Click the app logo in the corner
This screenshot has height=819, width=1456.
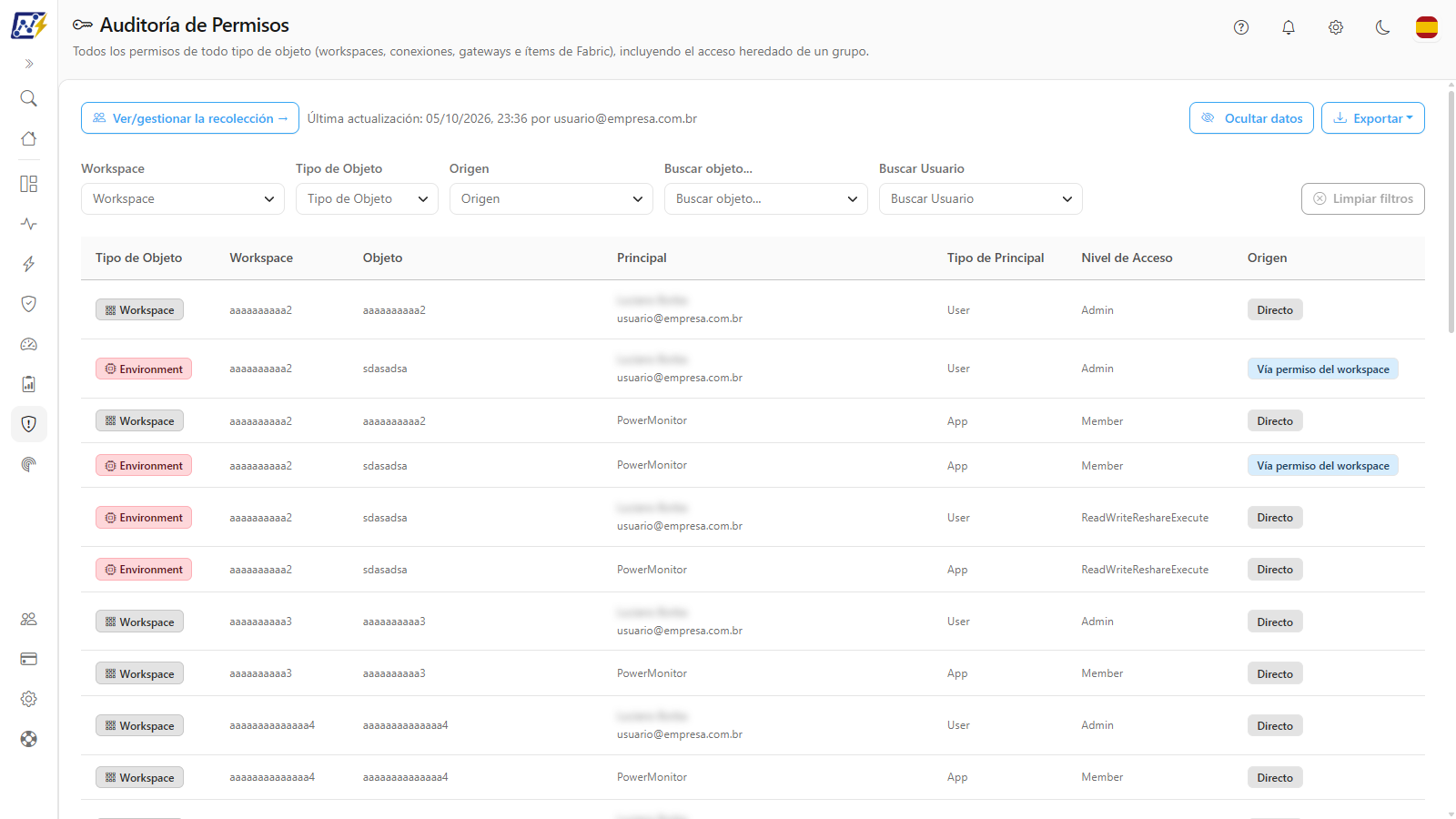click(29, 25)
